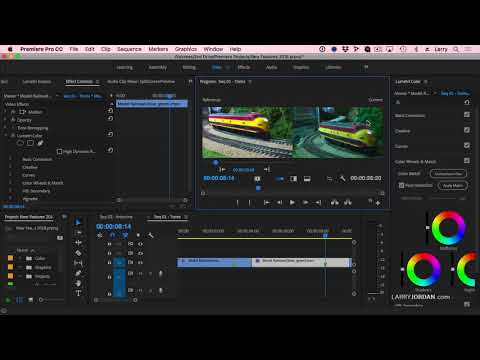Select the Ripple Edit tool

point(78,243)
